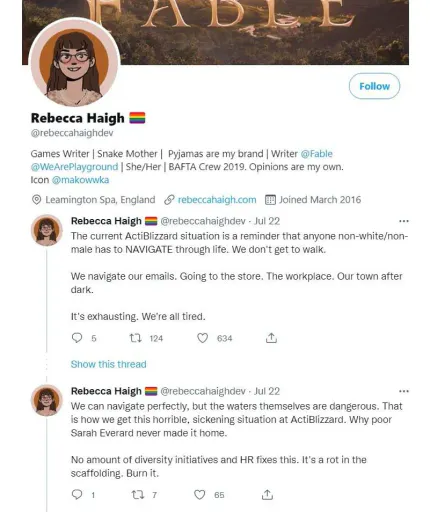Click the reply icon on the first tweet
This screenshot has width=430, height=512.
(77, 338)
